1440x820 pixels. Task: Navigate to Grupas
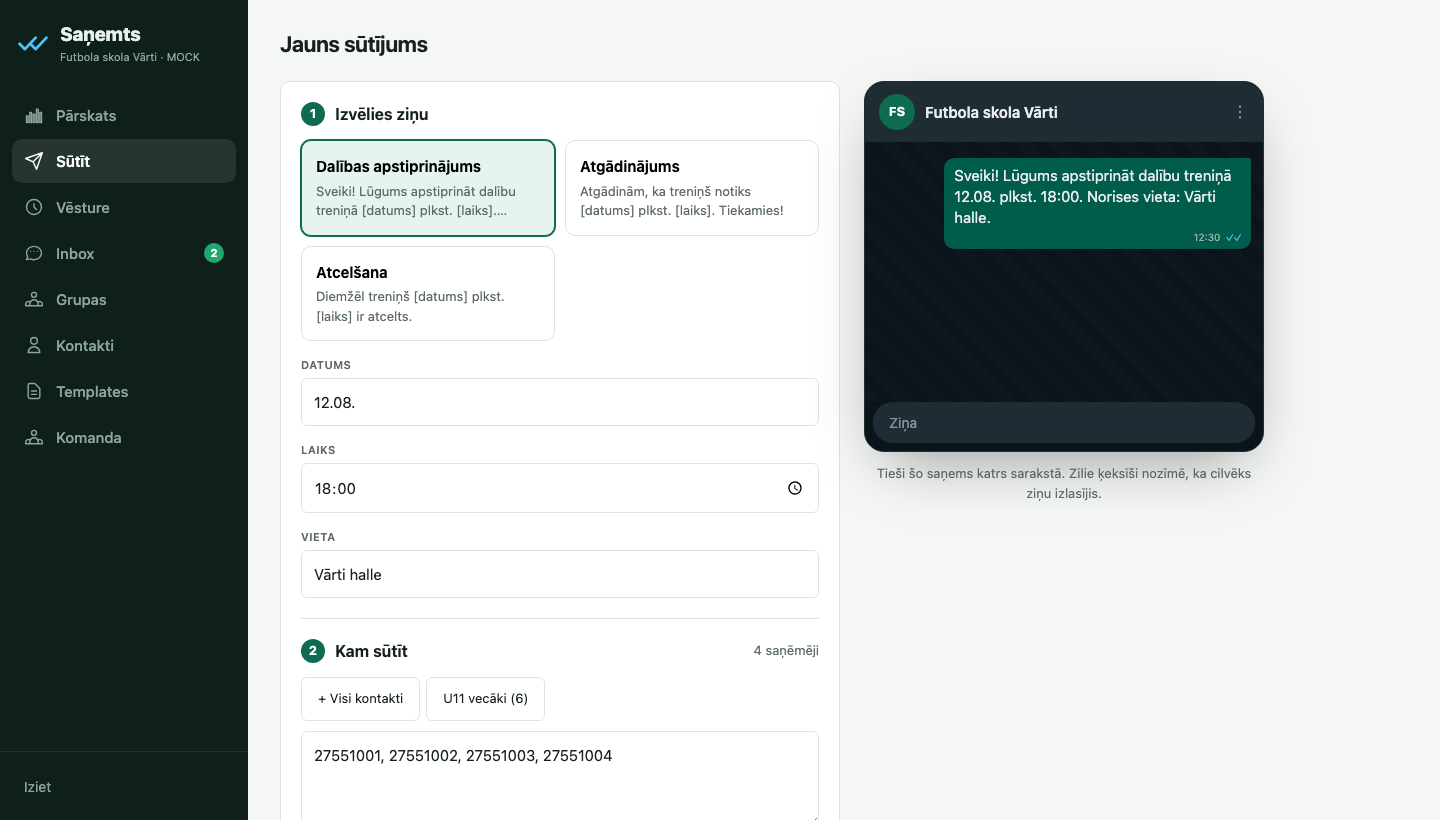pyautogui.click(x=124, y=300)
